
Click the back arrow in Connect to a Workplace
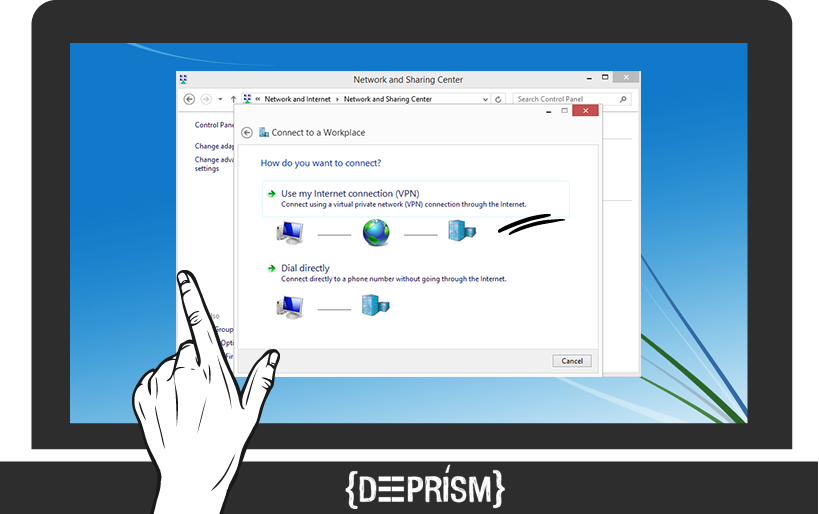[247, 132]
